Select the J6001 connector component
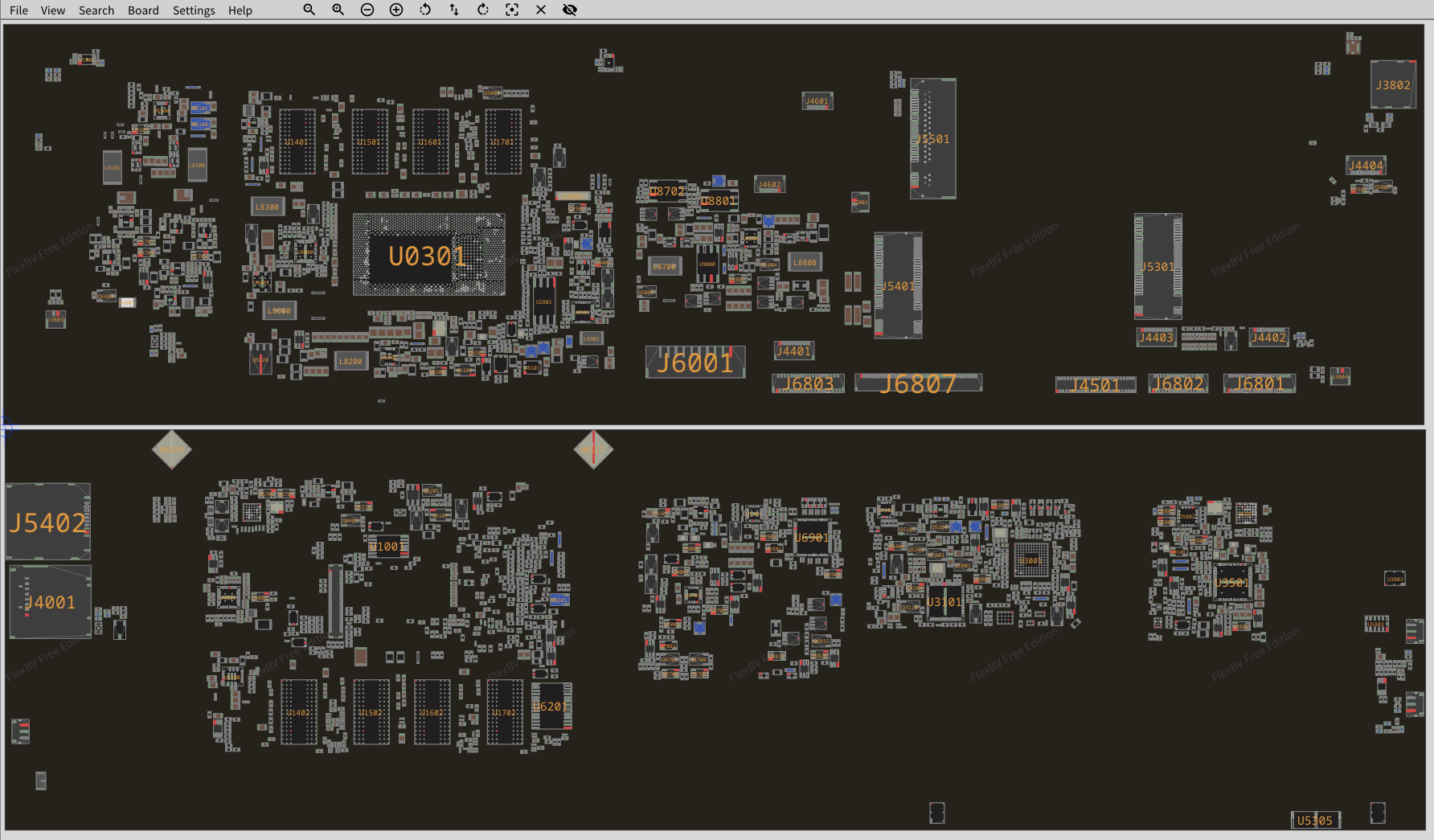 click(695, 363)
